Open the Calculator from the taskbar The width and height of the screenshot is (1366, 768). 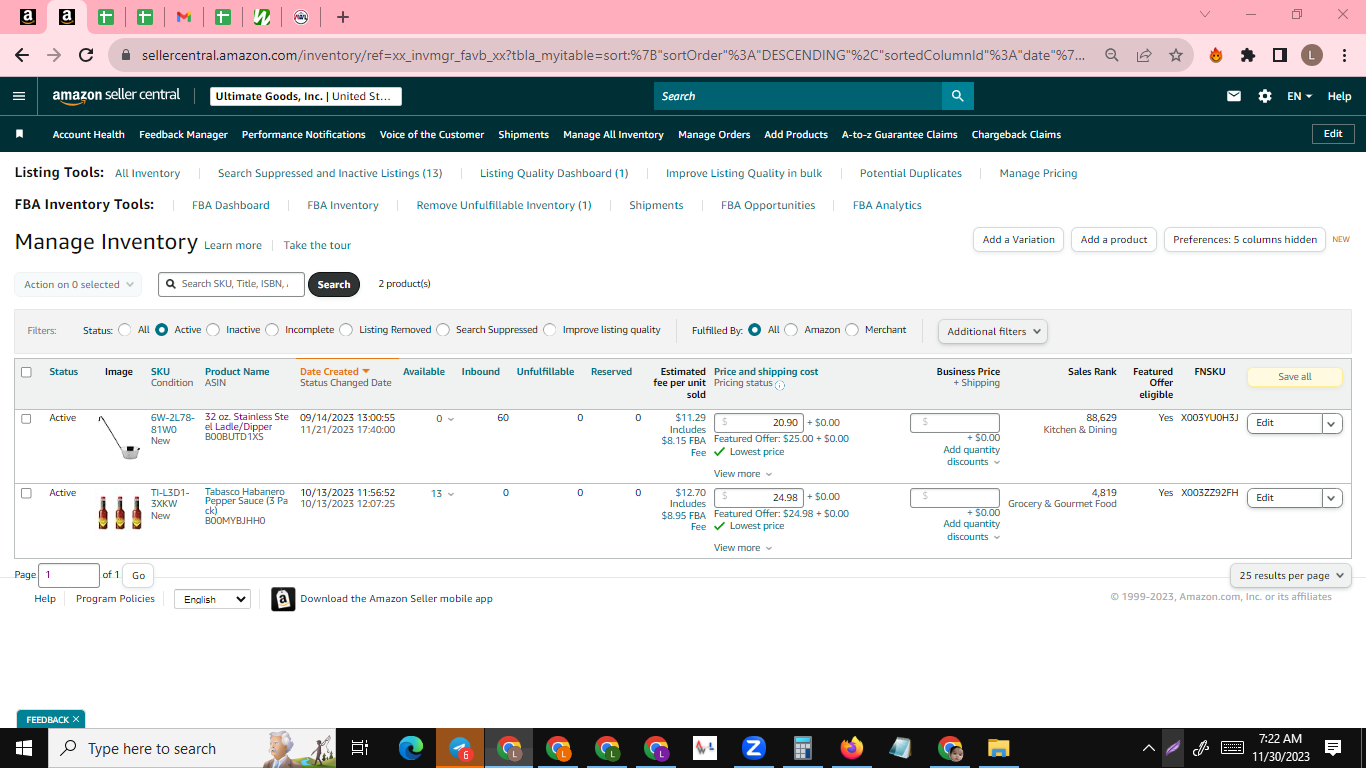click(802, 748)
